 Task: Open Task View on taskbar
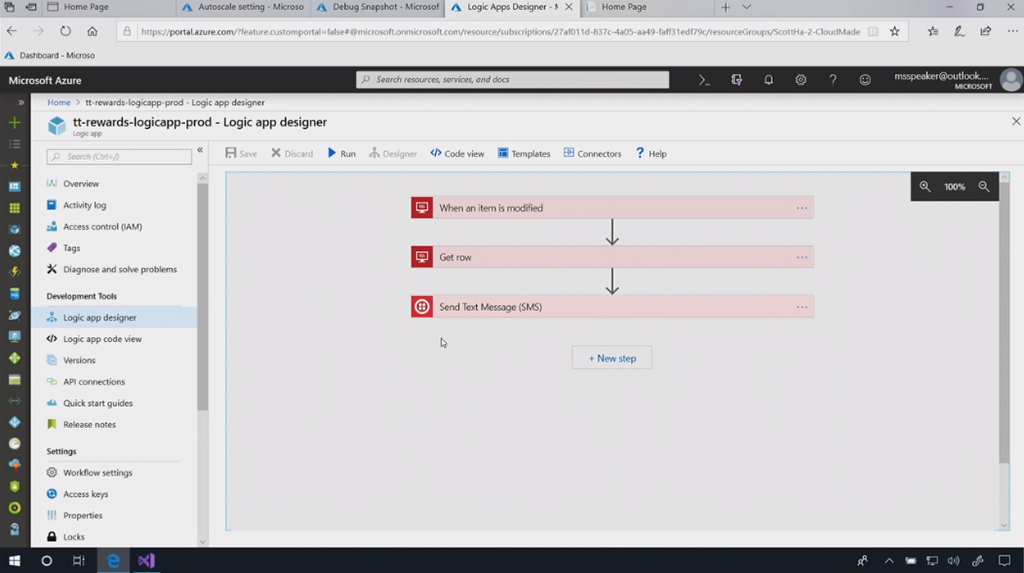click(x=79, y=561)
